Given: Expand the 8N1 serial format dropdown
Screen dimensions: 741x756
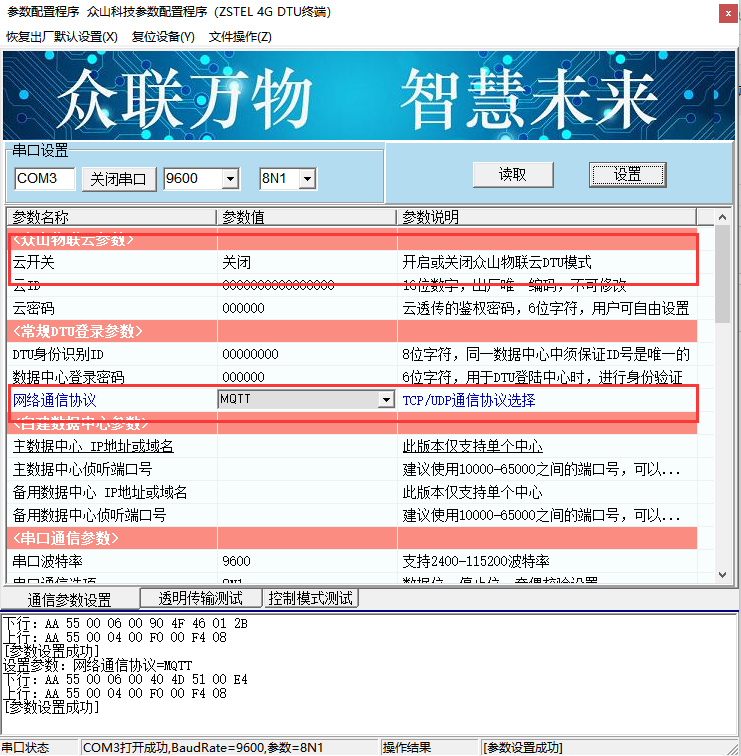Looking at the screenshot, I should 307,179.
